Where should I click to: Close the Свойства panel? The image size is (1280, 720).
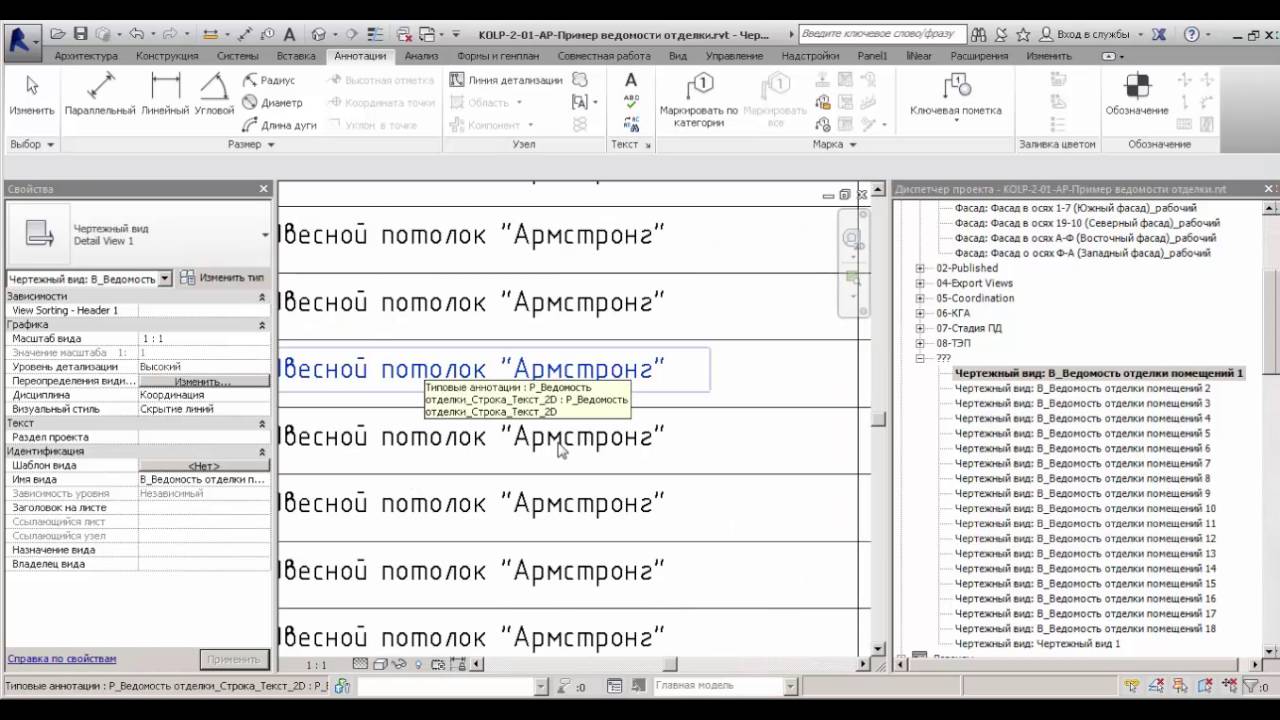(264, 189)
